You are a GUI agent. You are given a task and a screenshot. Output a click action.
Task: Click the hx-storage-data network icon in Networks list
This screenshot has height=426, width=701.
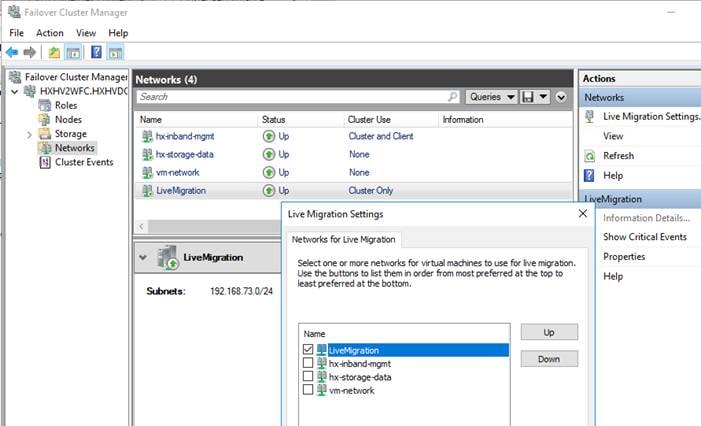147,154
